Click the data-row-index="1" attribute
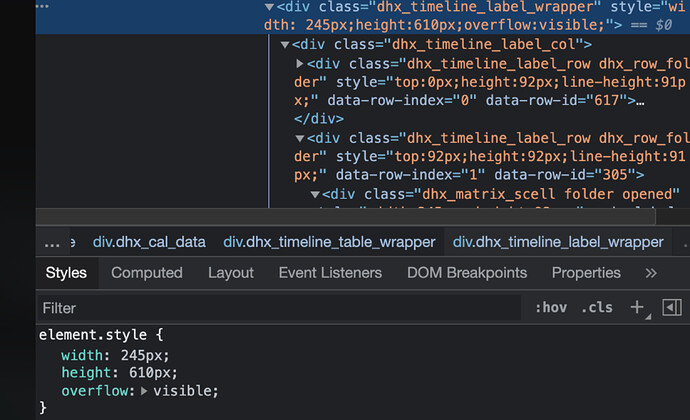This screenshot has height=420, width=690. [411, 175]
